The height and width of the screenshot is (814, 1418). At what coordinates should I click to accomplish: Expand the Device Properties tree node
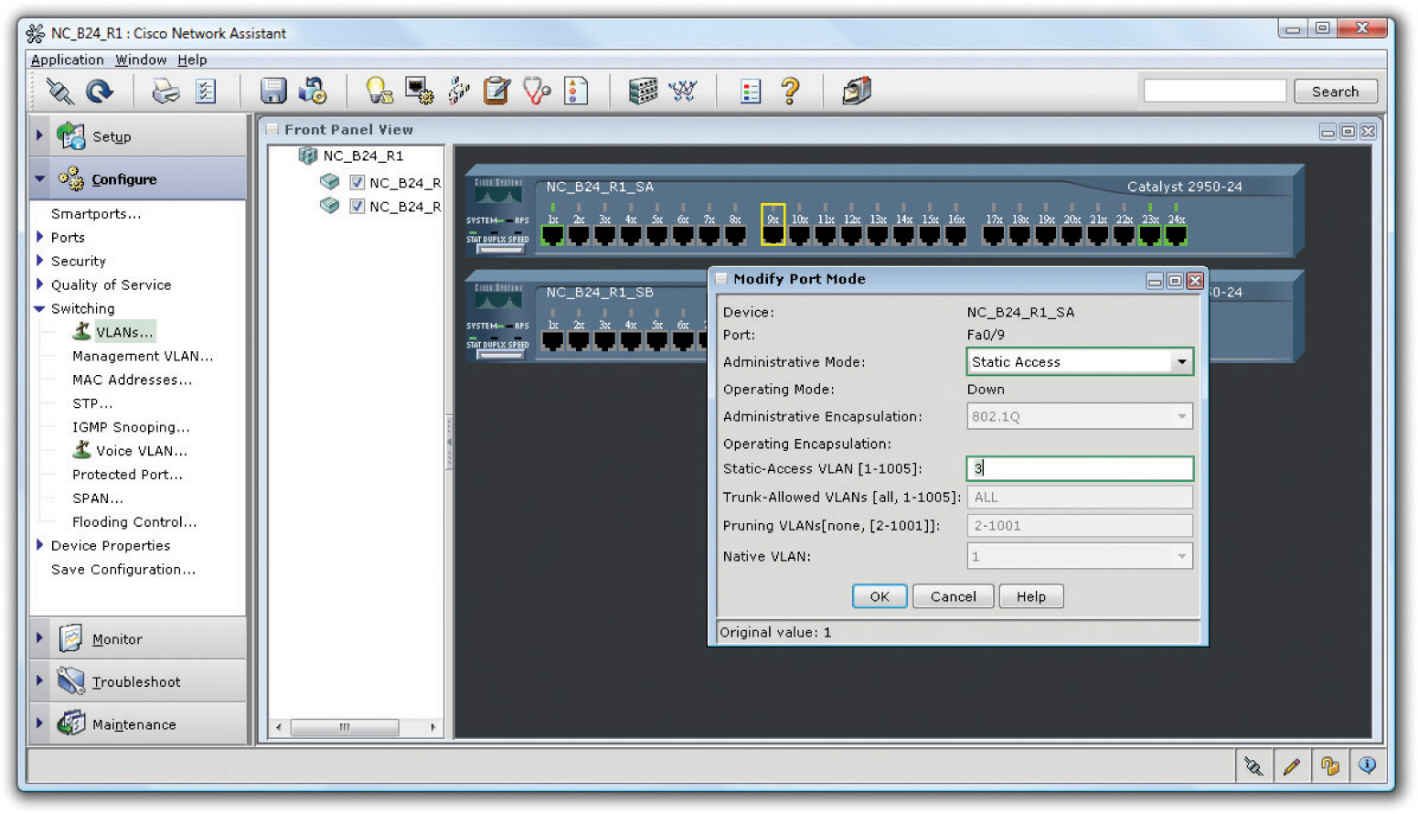[x=40, y=546]
